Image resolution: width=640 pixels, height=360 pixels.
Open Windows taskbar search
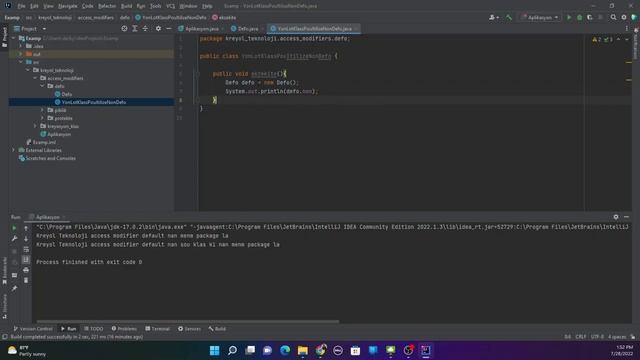point(232,351)
